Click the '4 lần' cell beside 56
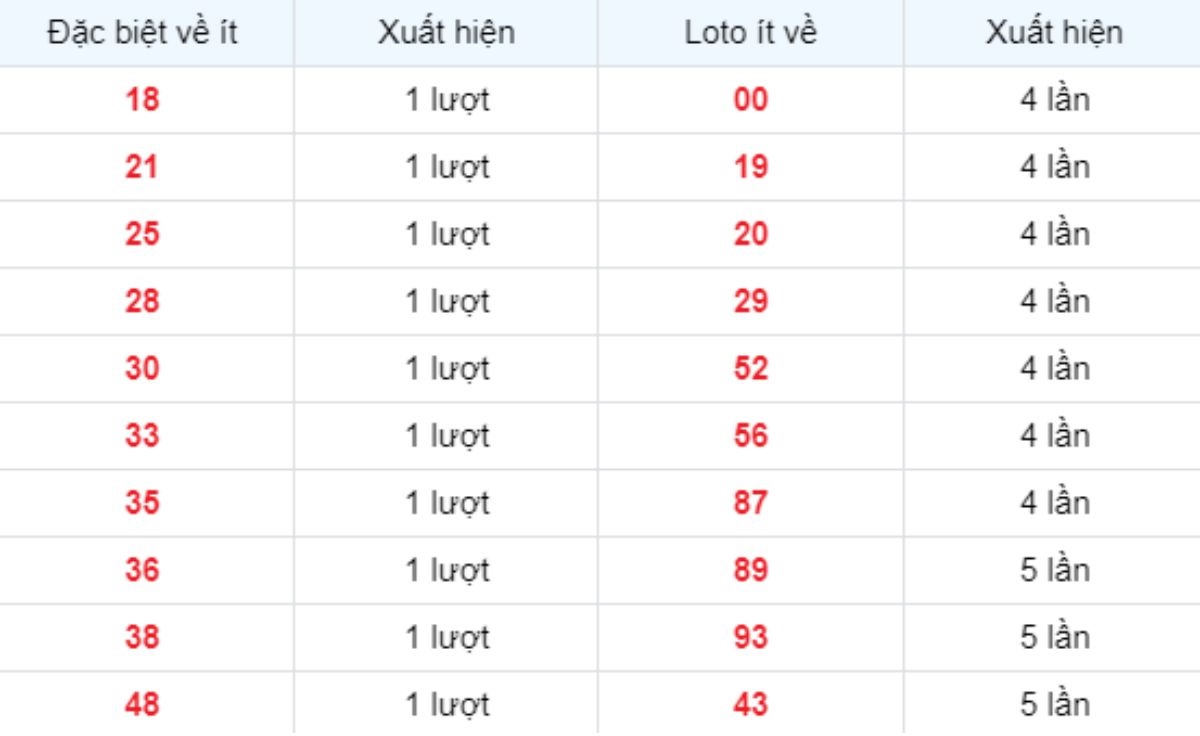The height and width of the screenshot is (736, 1200). click(1054, 436)
